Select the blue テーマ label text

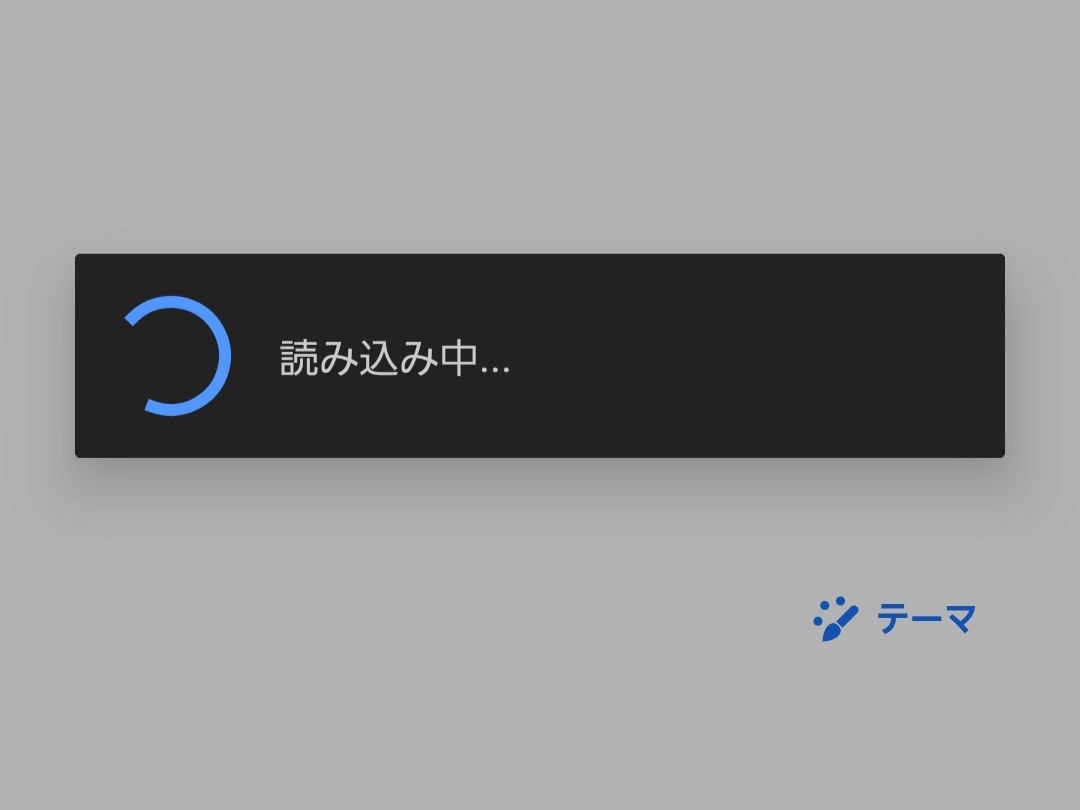click(926, 618)
